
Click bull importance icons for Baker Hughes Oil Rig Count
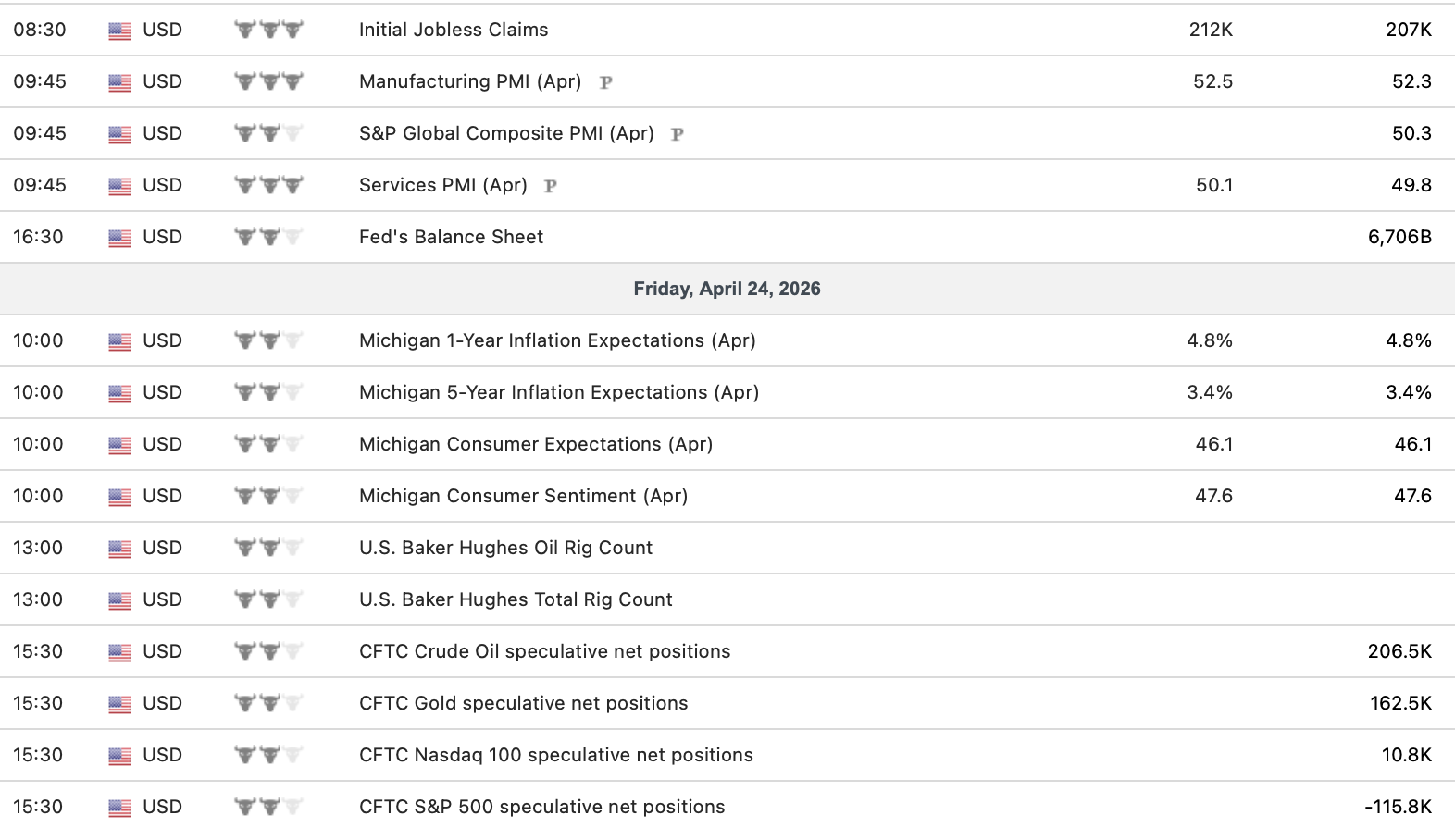pyautogui.click(x=268, y=548)
